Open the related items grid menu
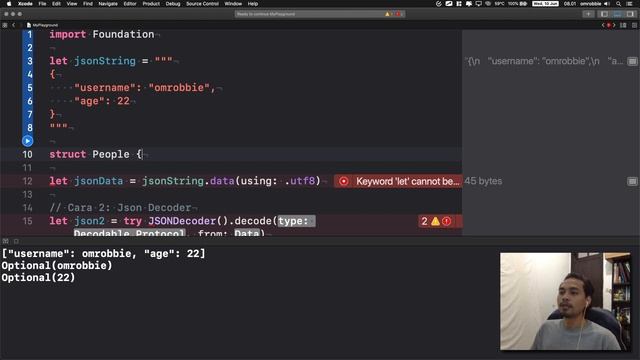 pos(4,25)
